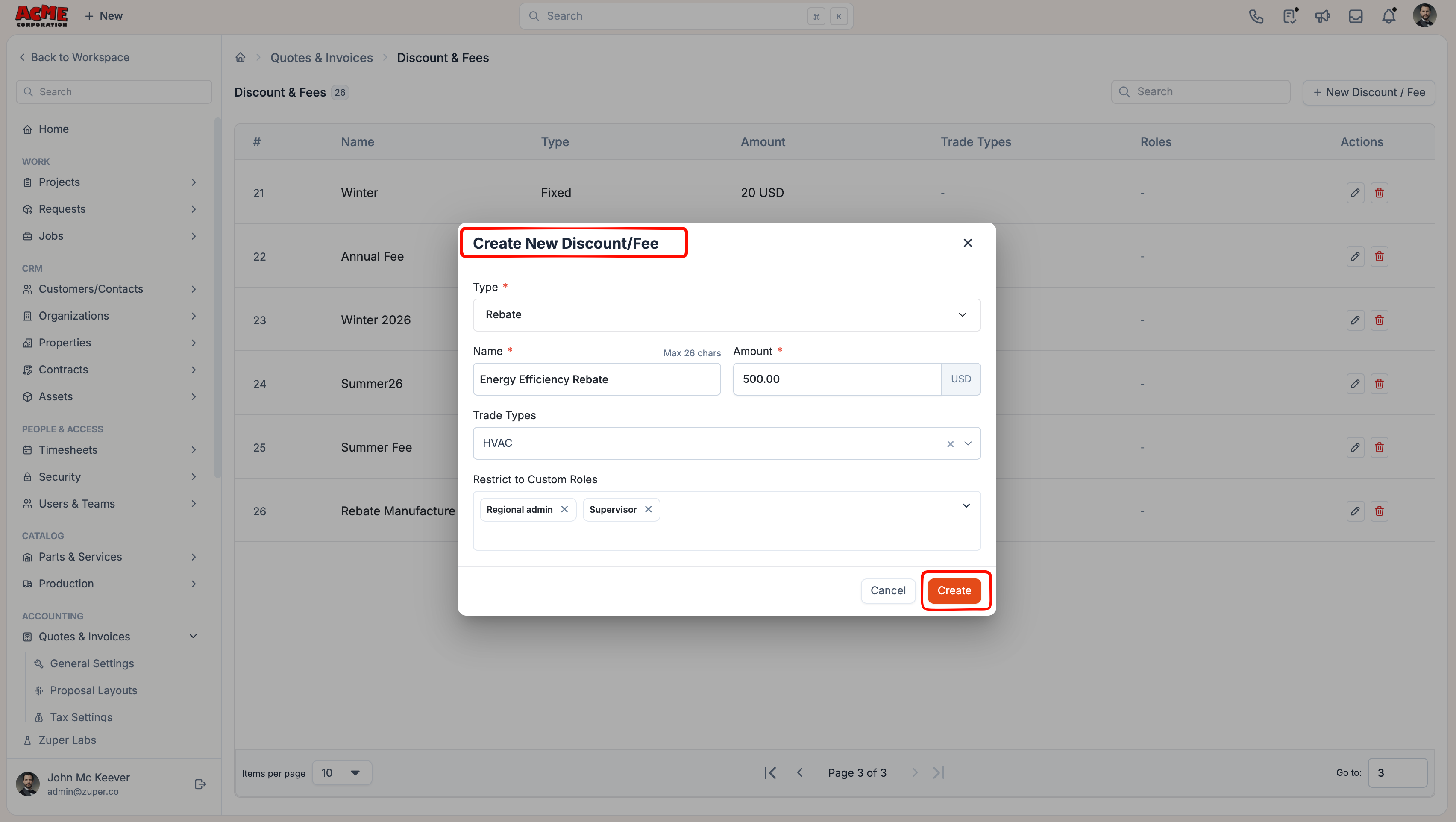Image resolution: width=1456 pixels, height=822 pixels.
Task: Focus the Amount field showing 500.00
Action: coord(837,379)
